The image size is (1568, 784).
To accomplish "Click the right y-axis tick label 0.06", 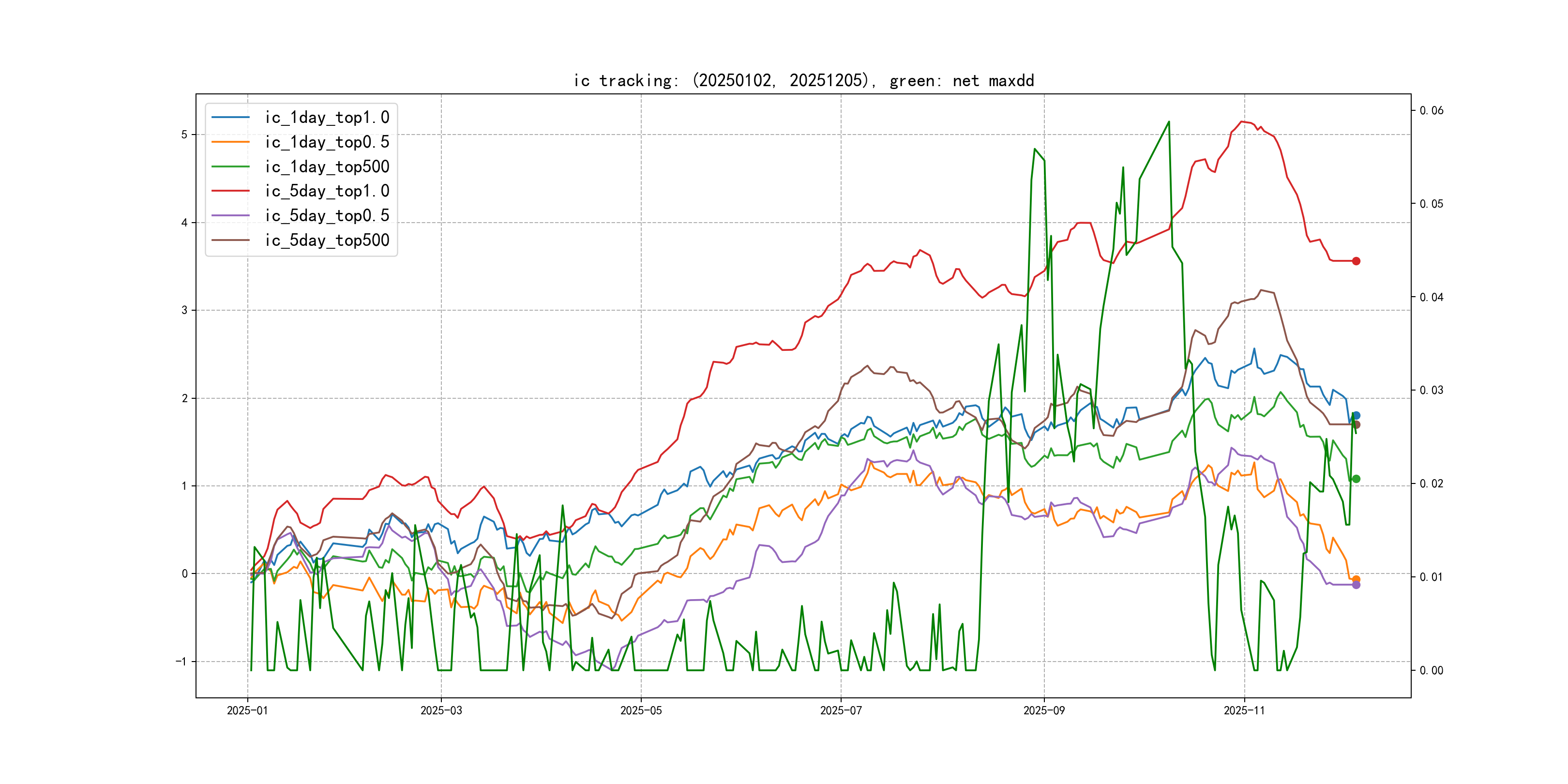I will point(1431,110).
